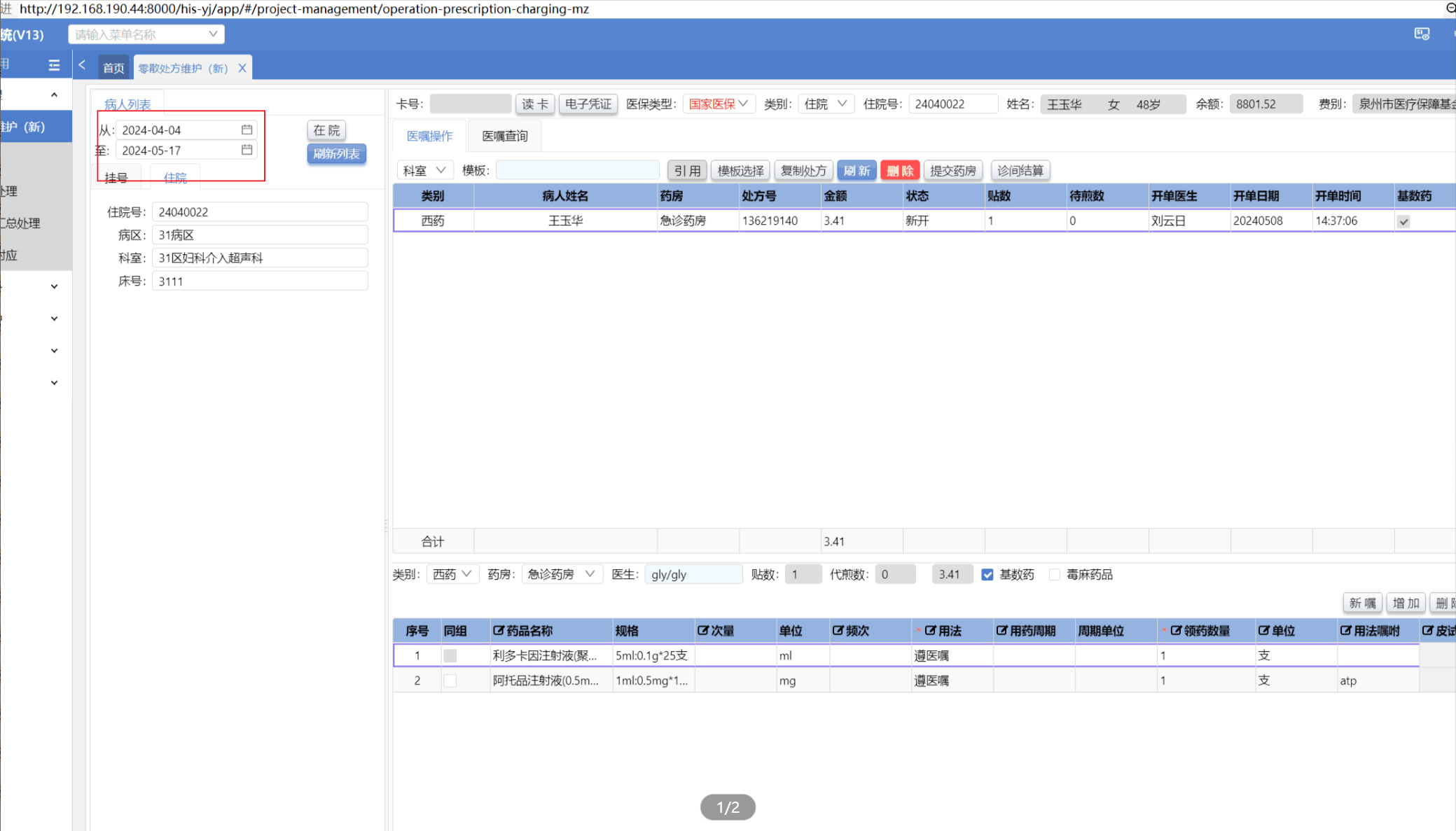Check 同组 box for row 2 drug
Image resolution: width=1456 pixels, height=831 pixels.
450,680
